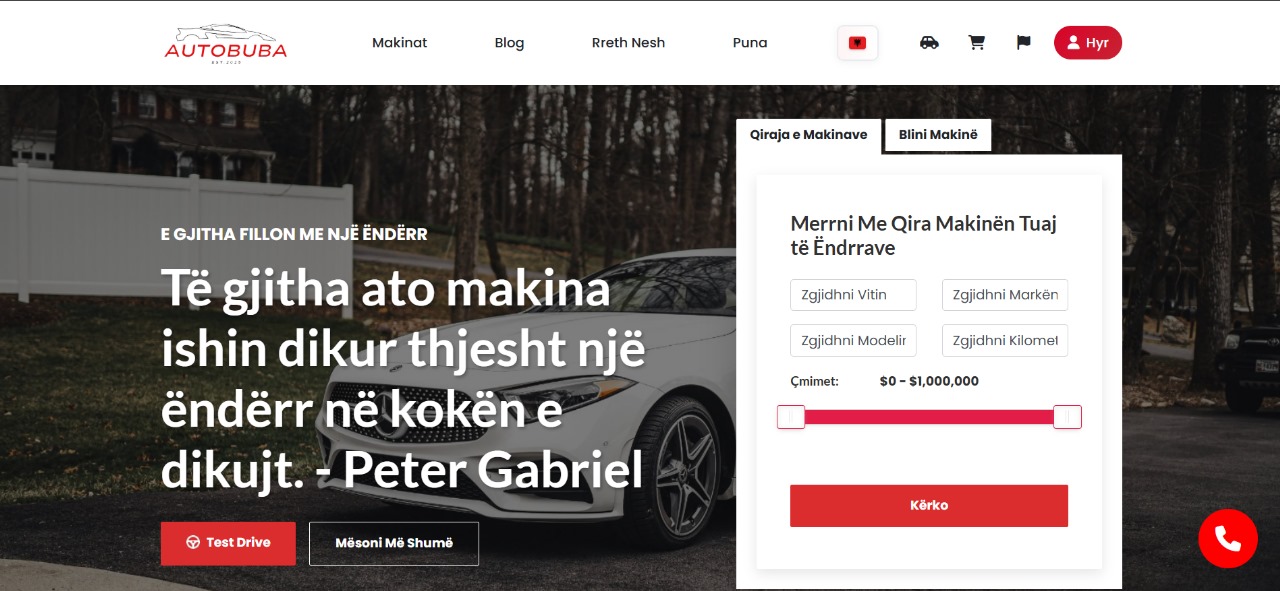Screen dimensions: 1280x591
Task: Go to the Blog menu item
Action: [509, 43]
